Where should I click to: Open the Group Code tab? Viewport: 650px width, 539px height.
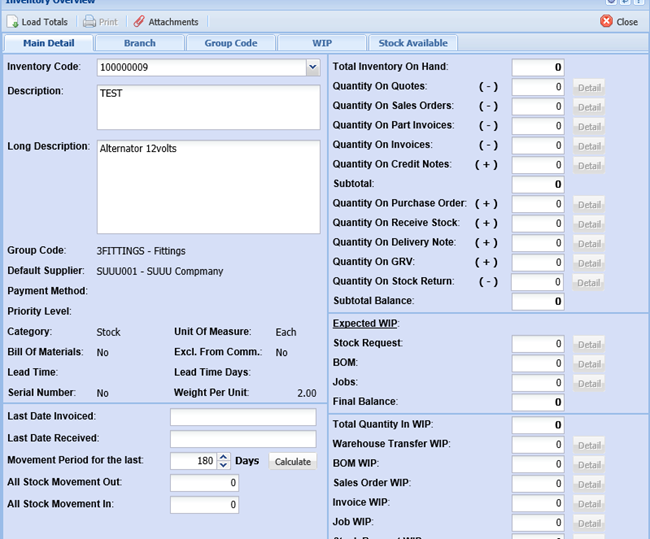(231, 43)
